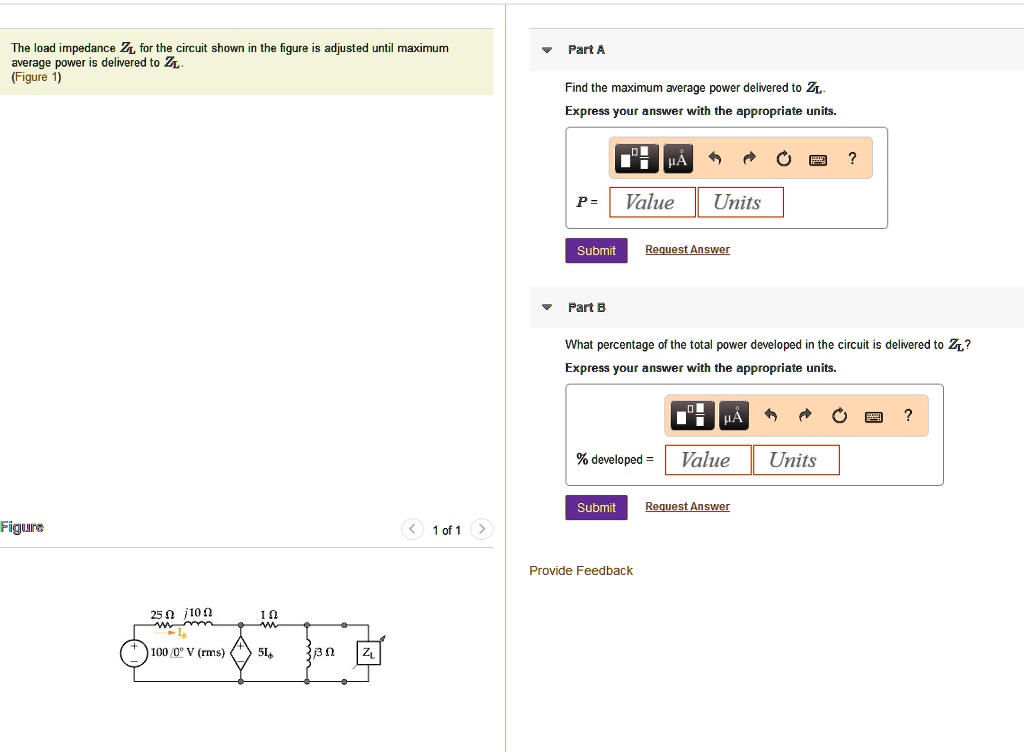Open the help (?) for Part A answer entry

coord(852,158)
